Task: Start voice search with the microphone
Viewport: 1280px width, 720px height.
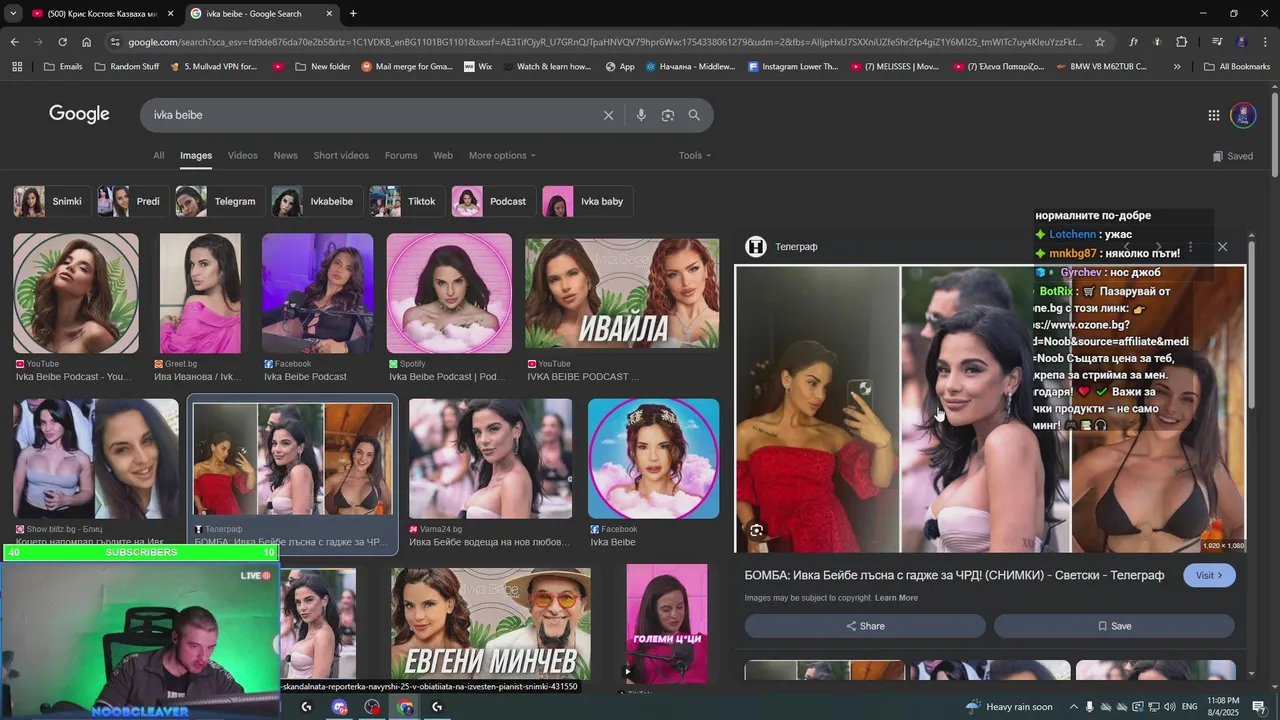Action: pos(641,115)
